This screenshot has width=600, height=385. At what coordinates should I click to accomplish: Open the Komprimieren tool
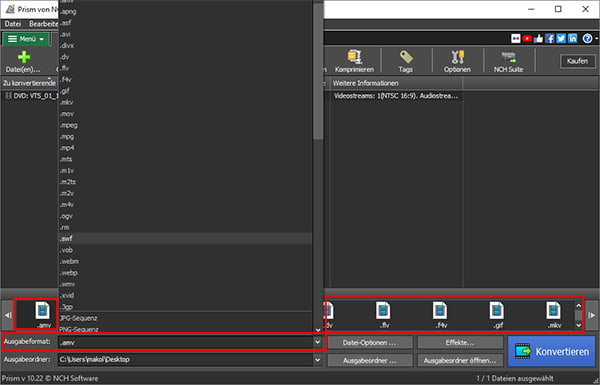pos(354,61)
